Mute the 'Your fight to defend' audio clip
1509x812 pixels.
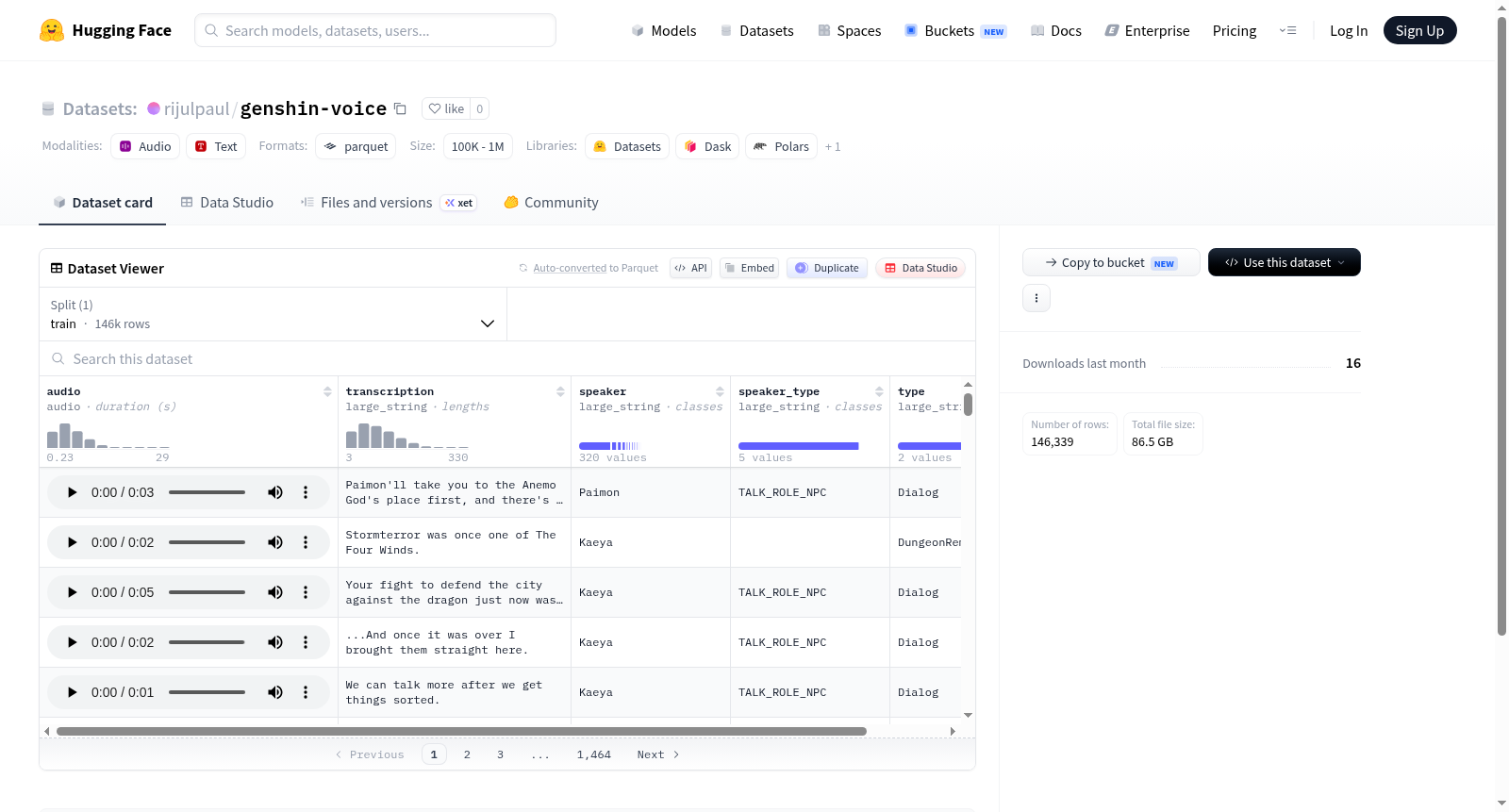pyautogui.click(x=275, y=592)
